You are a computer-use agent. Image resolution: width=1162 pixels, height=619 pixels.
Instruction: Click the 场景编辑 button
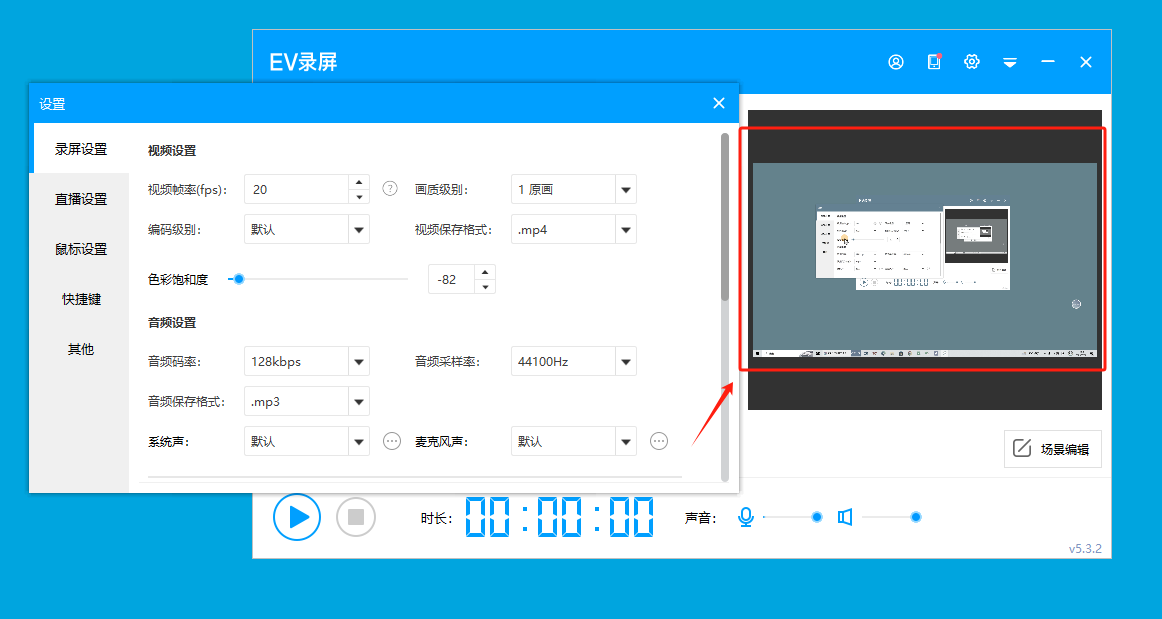click(x=1052, y=449)
